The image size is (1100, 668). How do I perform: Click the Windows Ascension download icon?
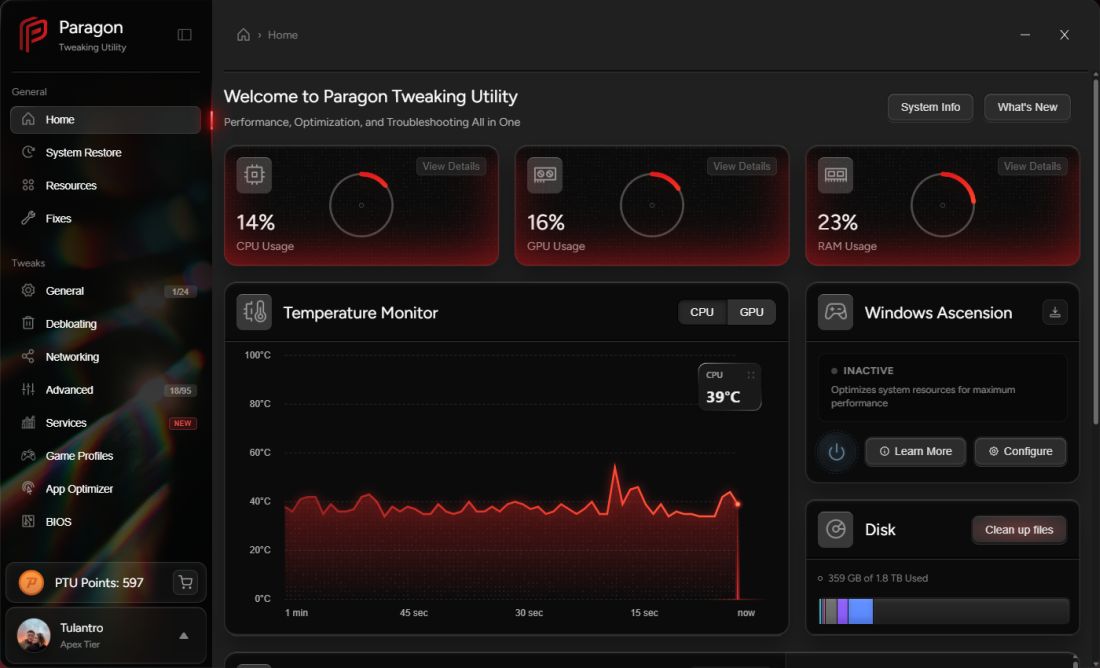(x=1054, y=312)
